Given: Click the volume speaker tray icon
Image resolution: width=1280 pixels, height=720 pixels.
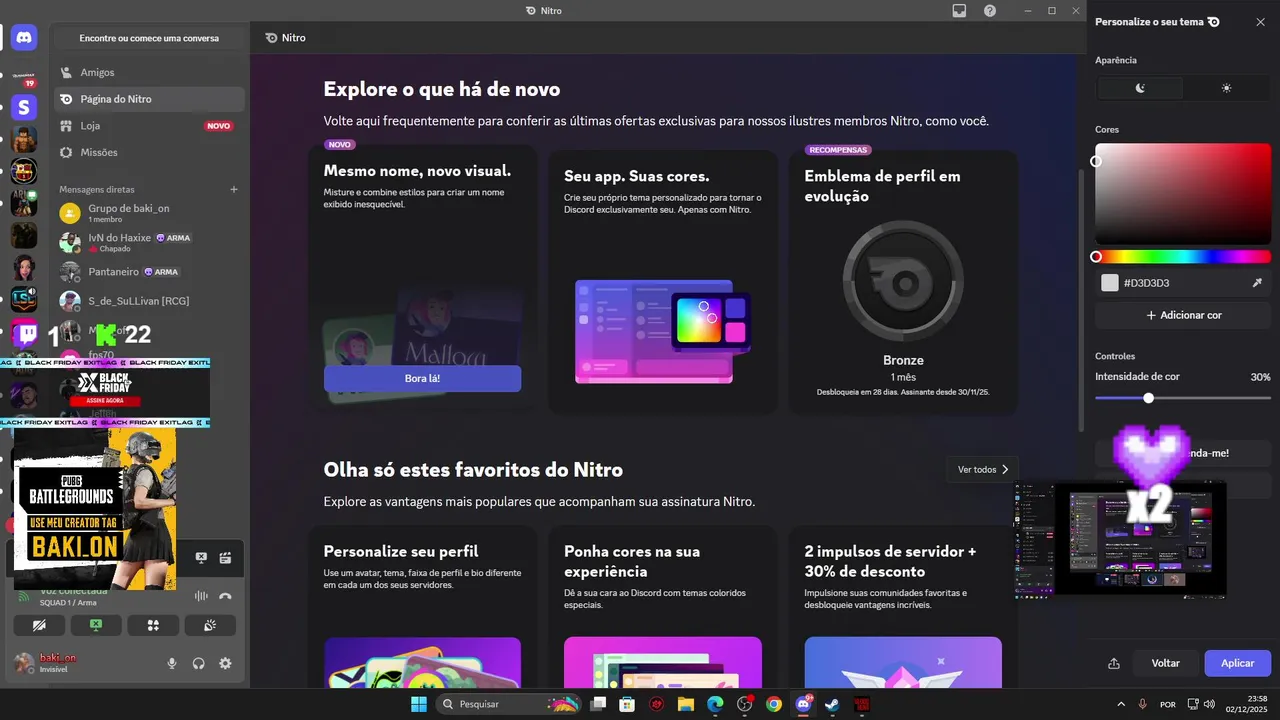Looking at the screenshot, I should [x=1209, y=704].
